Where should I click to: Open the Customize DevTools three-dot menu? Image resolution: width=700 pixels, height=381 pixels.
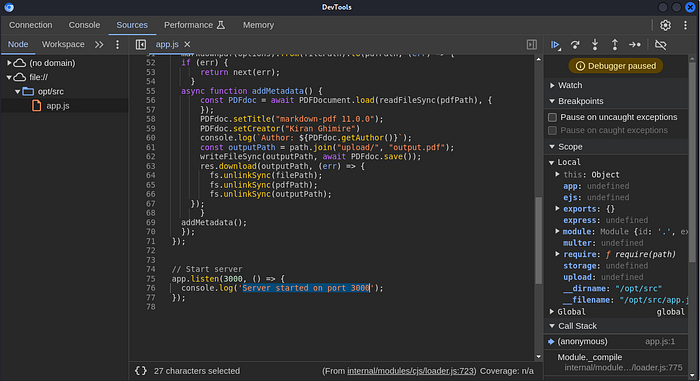(685, 25)
